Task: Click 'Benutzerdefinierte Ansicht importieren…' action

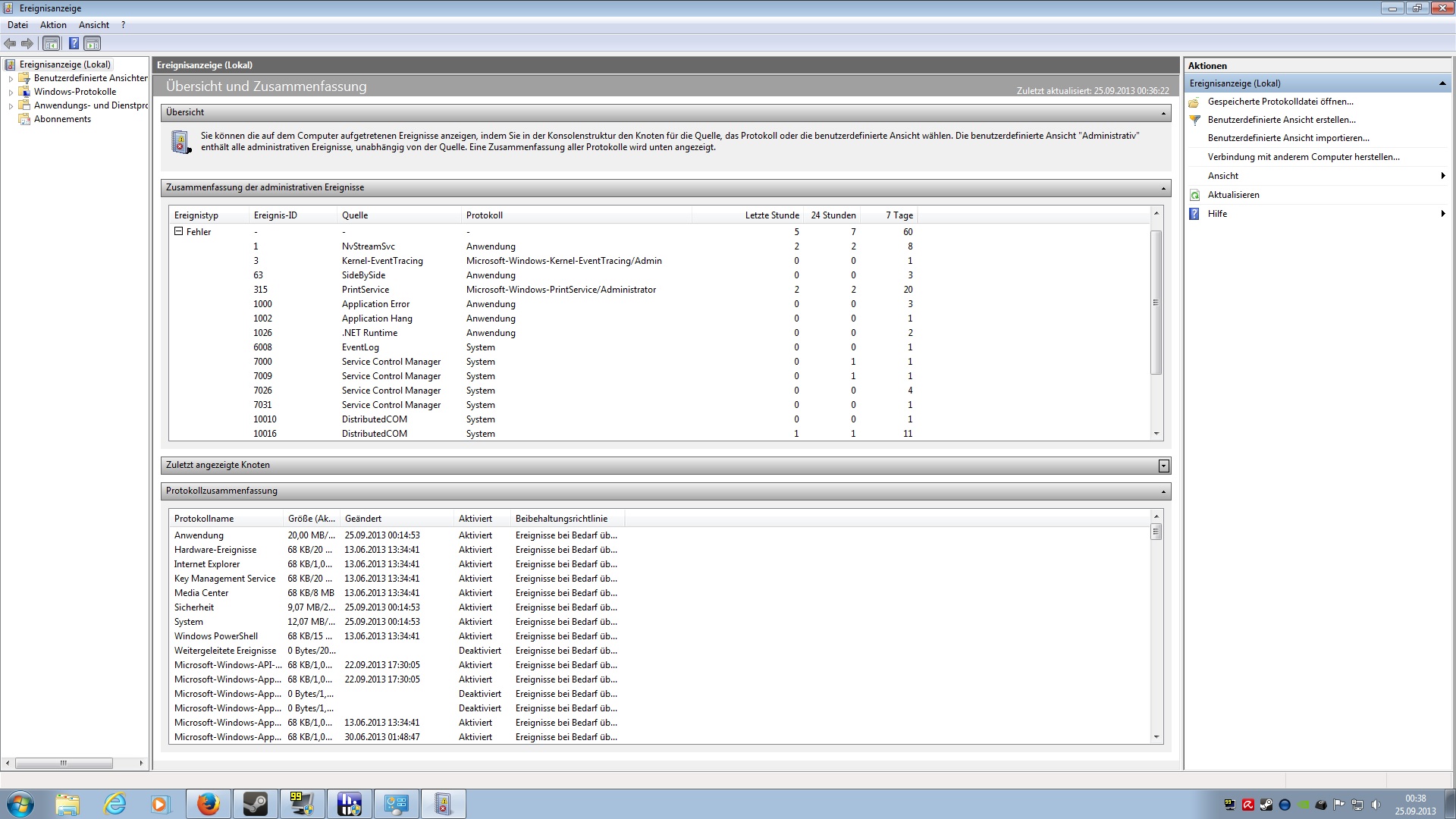Action: [1288, 138]
